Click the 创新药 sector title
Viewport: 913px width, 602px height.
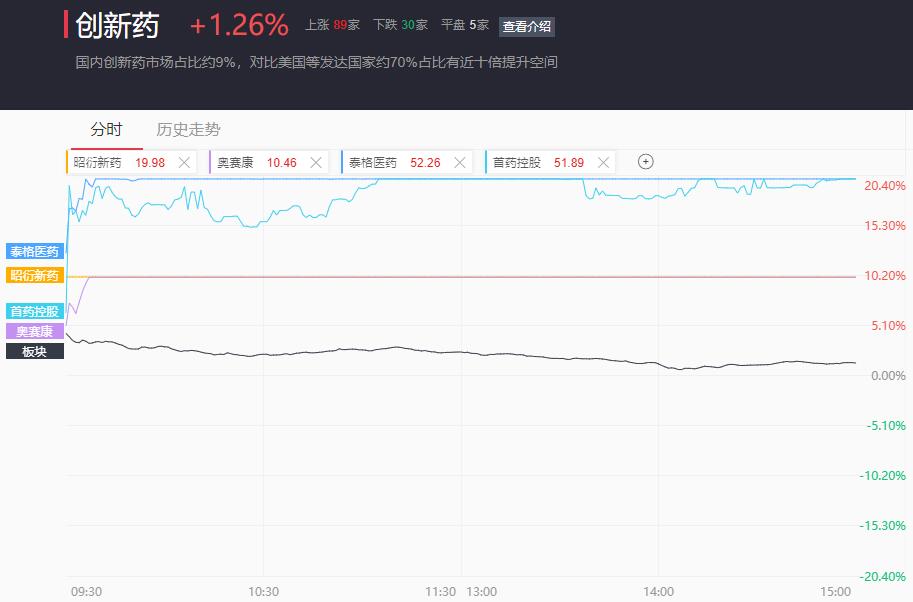click(x=117, y=26)
